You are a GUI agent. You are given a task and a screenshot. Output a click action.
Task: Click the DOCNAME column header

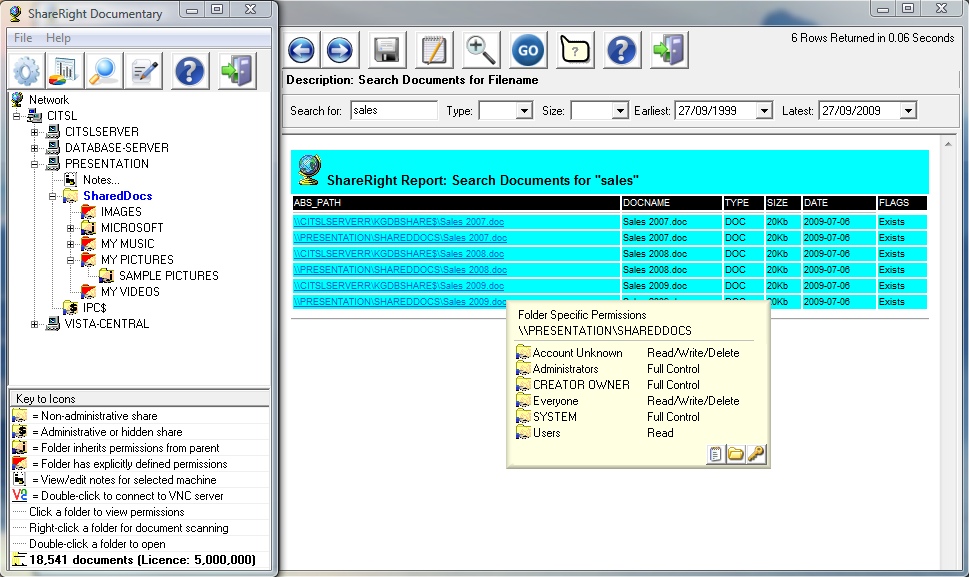point(672,203)
